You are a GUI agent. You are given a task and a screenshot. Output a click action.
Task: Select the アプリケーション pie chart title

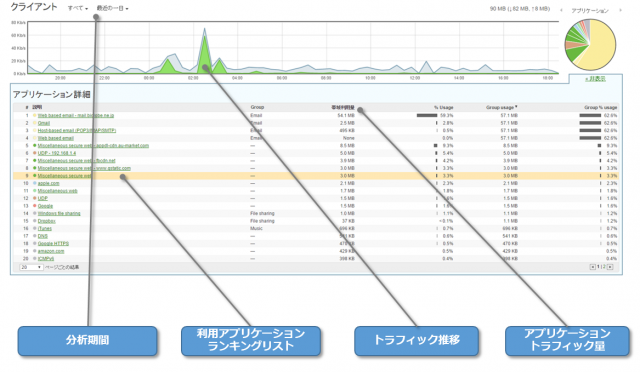tap(590, 11)
